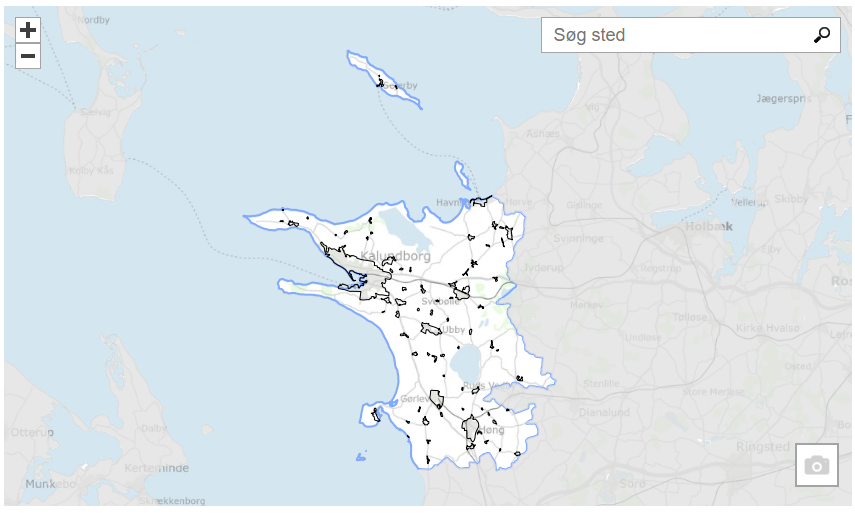Click the Gørlev town label

point(414,397)
